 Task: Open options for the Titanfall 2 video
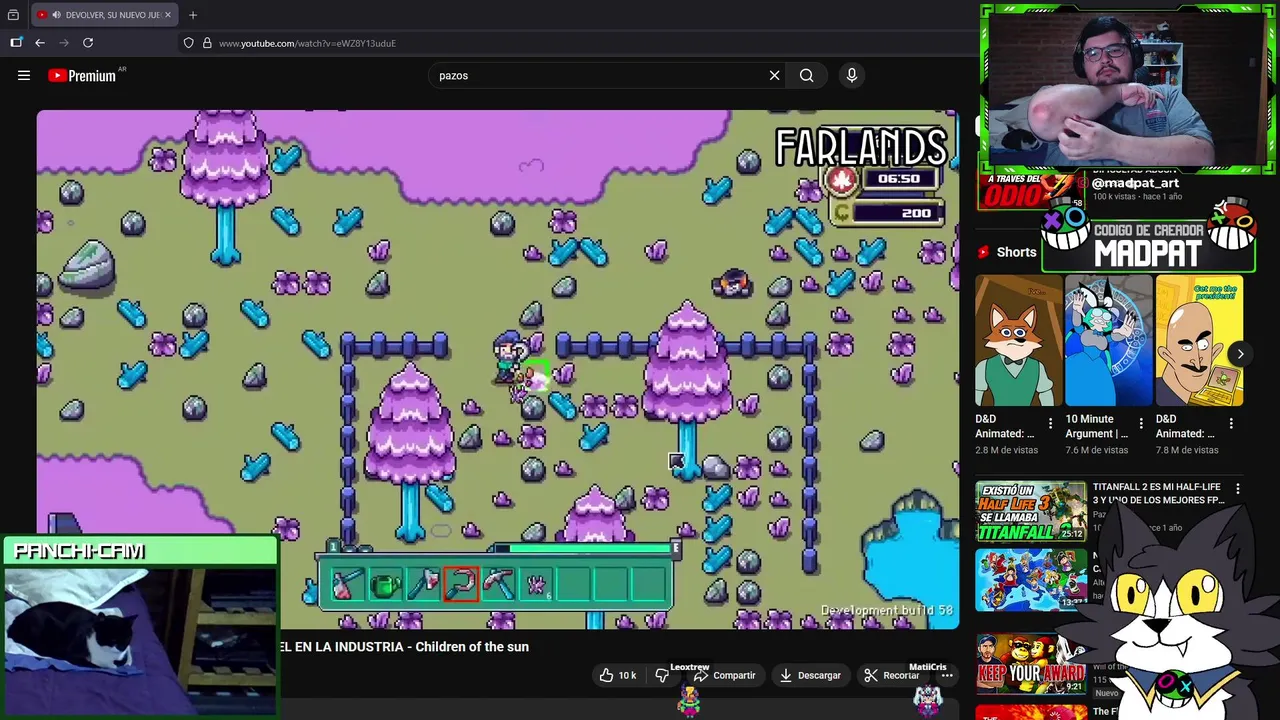[1238, 489]
